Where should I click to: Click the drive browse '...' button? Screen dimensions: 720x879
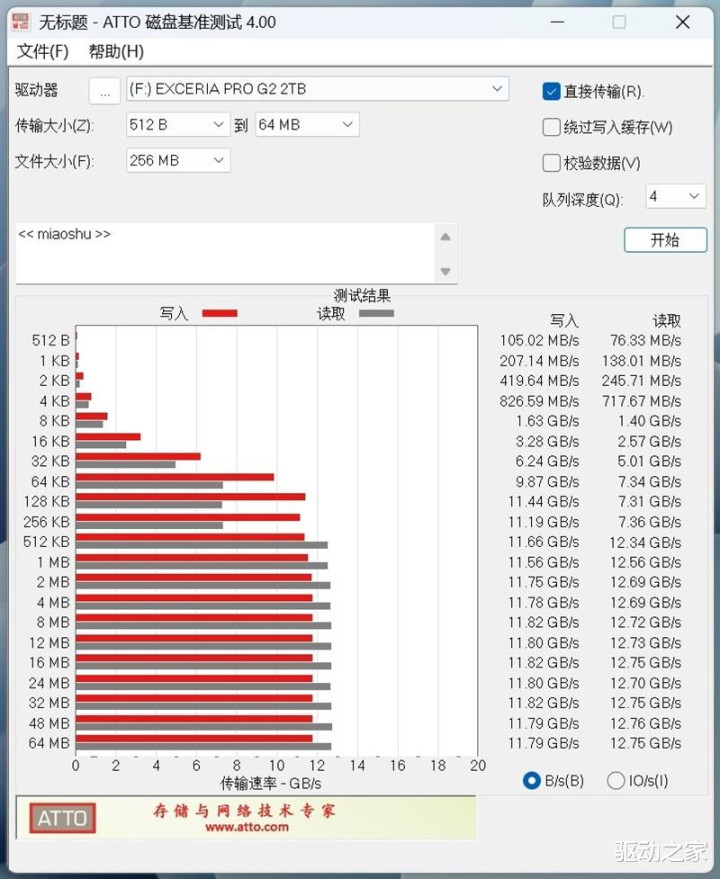pos(104,90)
